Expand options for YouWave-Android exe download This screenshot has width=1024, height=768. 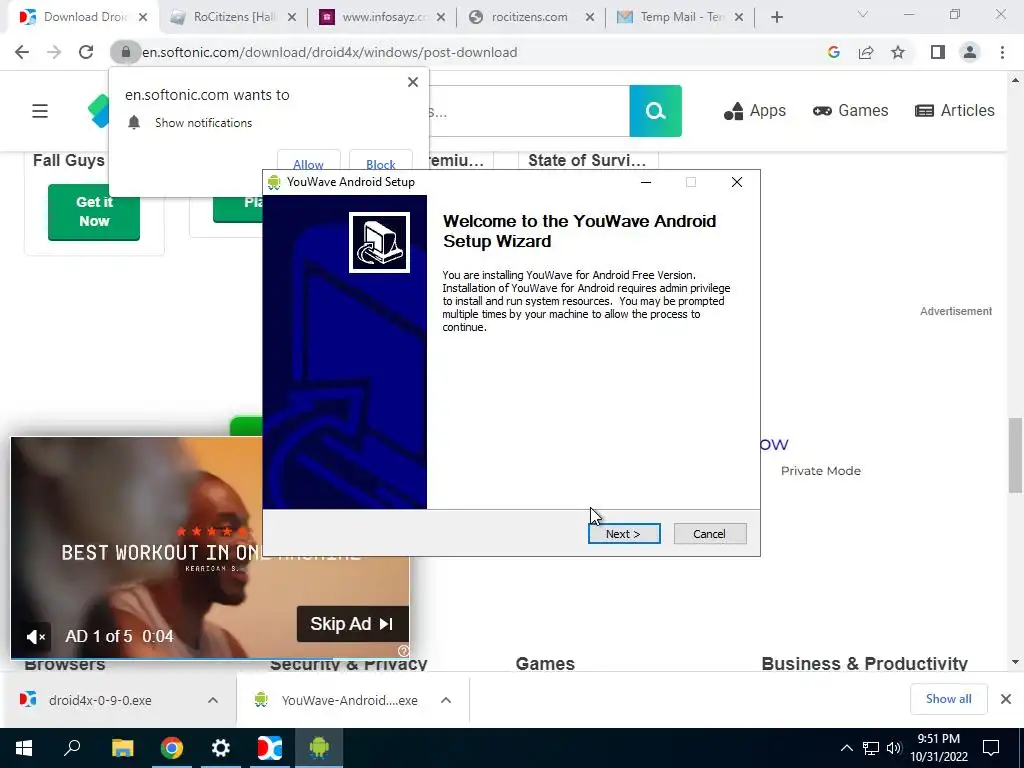tap(446, 700)
